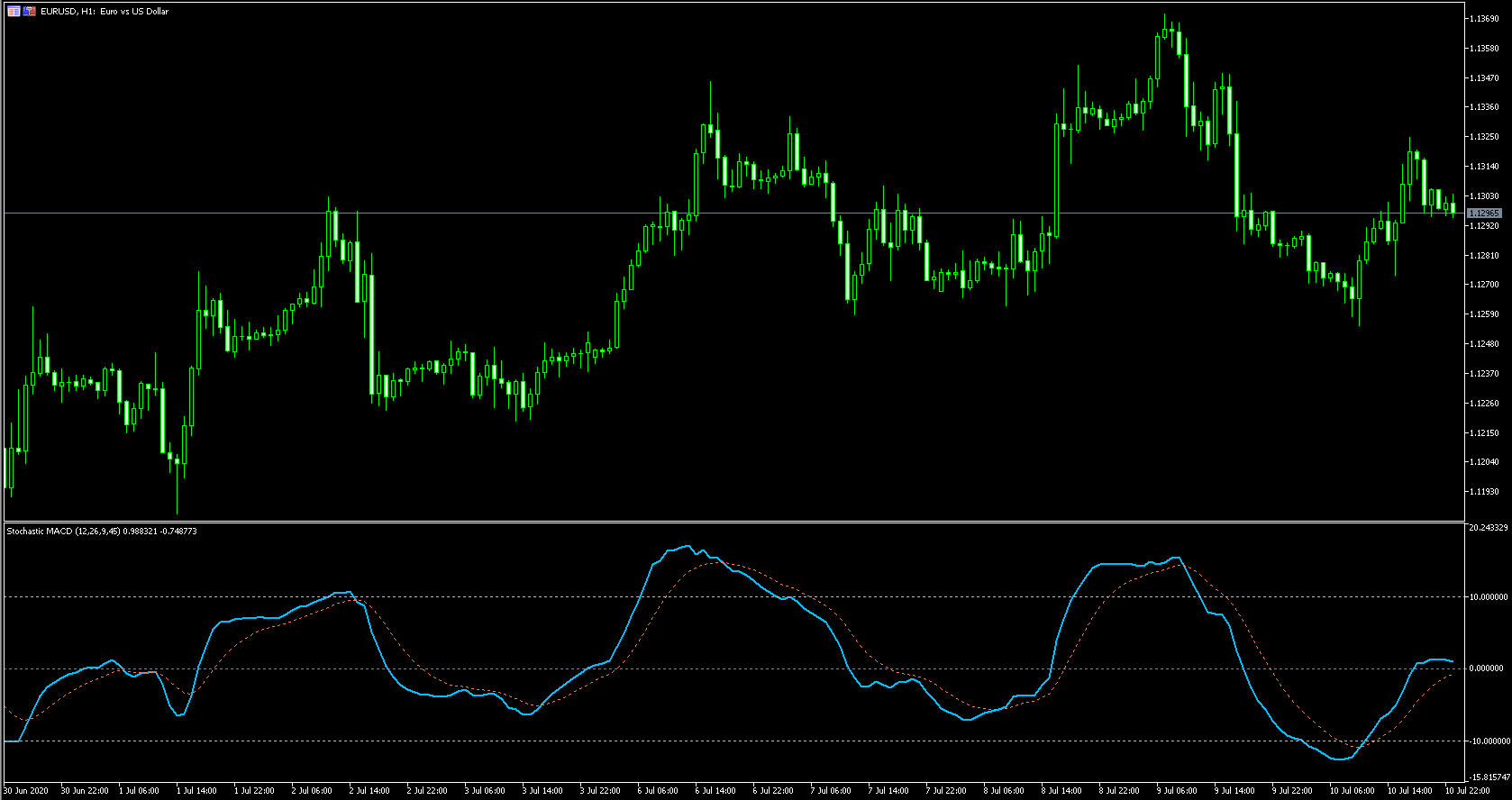The height and width of the screenshot is (800, 1512).
Task: Click the '1 Jul 14:00' time label
Action: click(x=196, y=791)
